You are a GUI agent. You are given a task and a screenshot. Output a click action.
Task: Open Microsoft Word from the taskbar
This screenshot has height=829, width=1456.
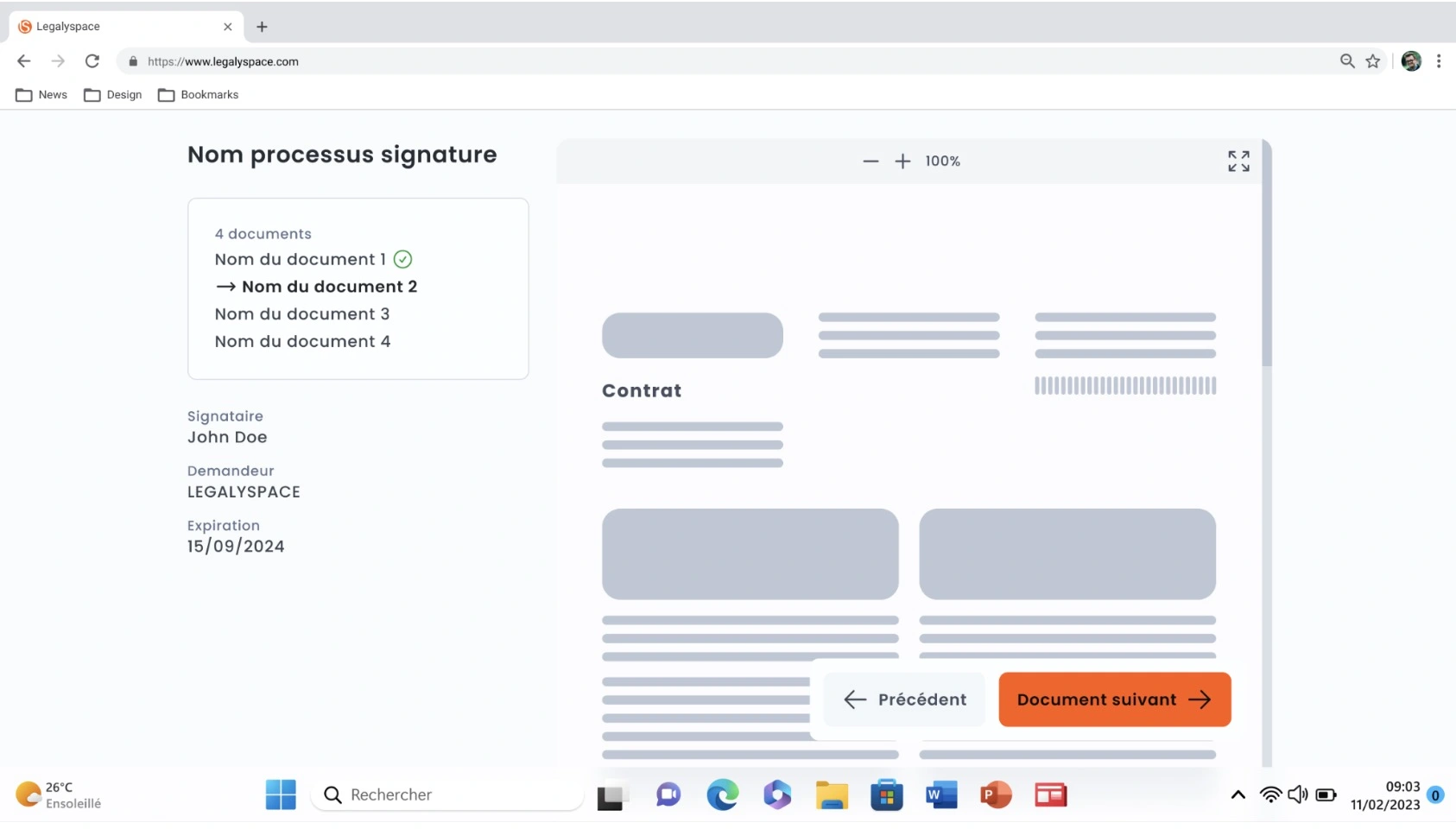pyautogui.click(x=941, y=794)
